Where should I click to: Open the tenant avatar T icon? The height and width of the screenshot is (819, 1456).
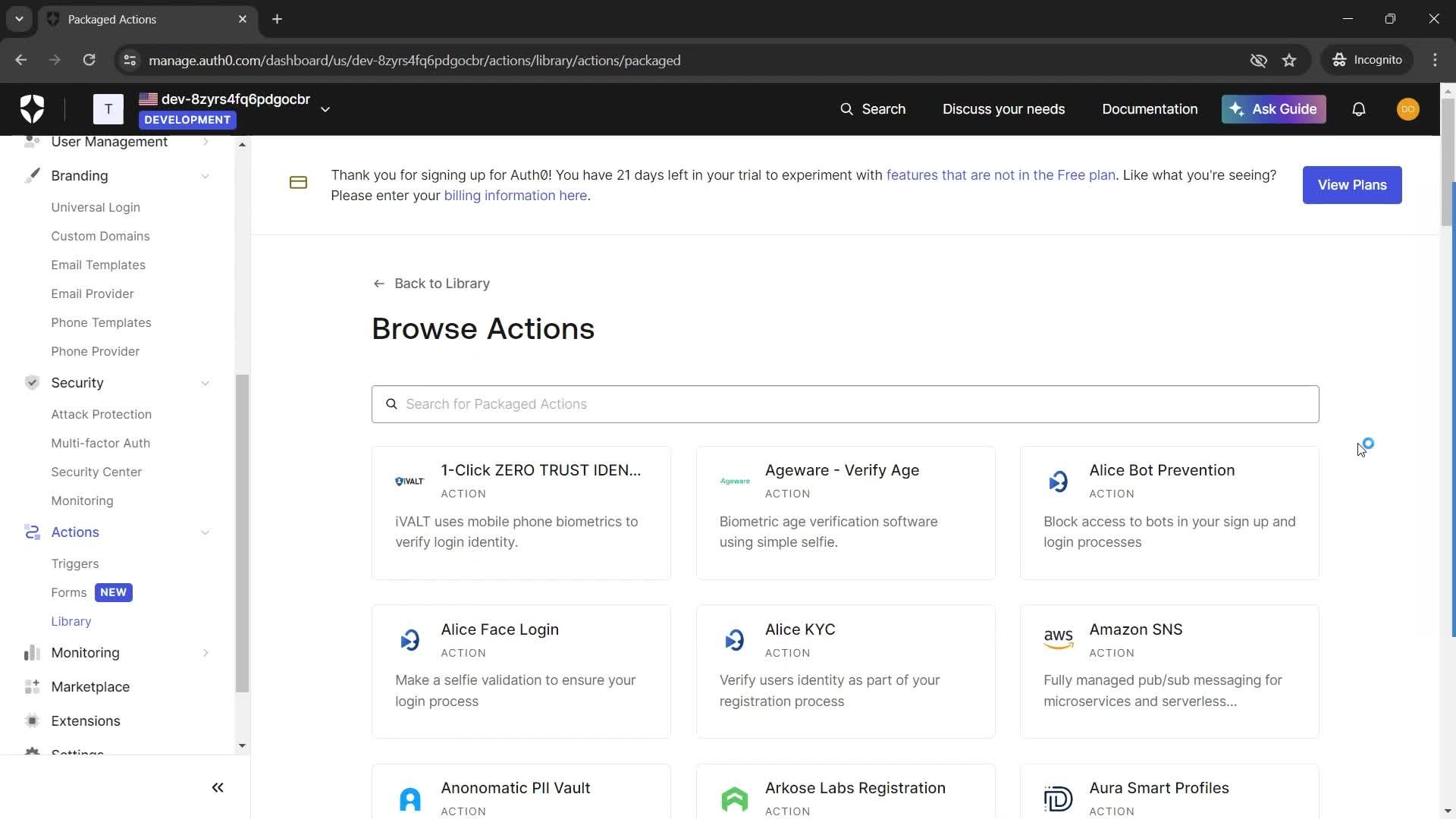[108, 109]
